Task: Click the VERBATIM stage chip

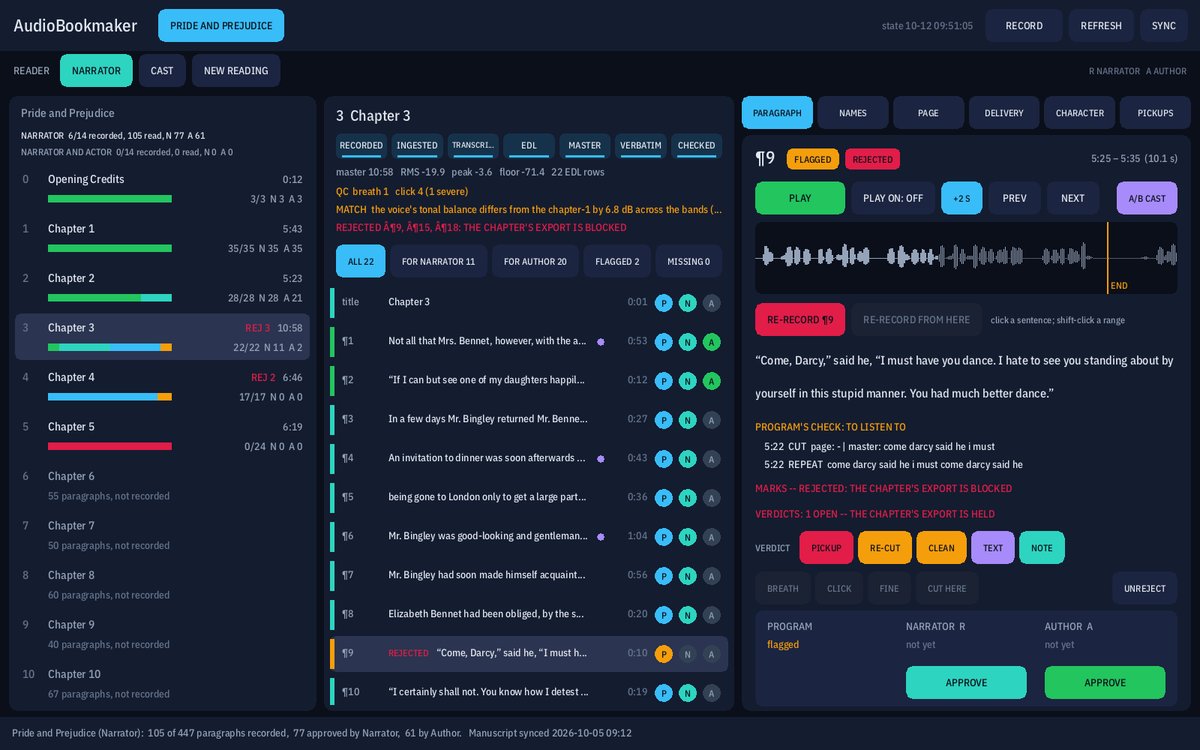Action: coord(641,146)
